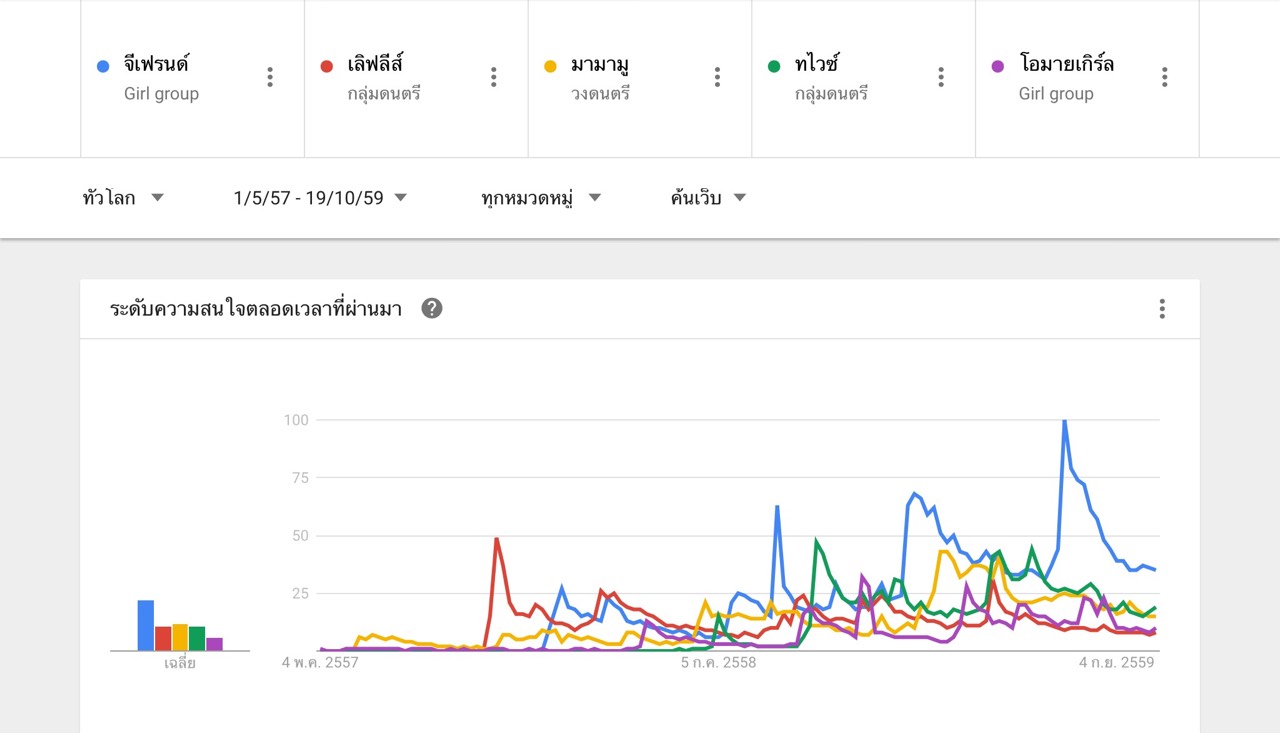
Task: Click the ระดับความสนใจตลอดเวลาที่ผ่านมา heading
Action: coord(256,309)
